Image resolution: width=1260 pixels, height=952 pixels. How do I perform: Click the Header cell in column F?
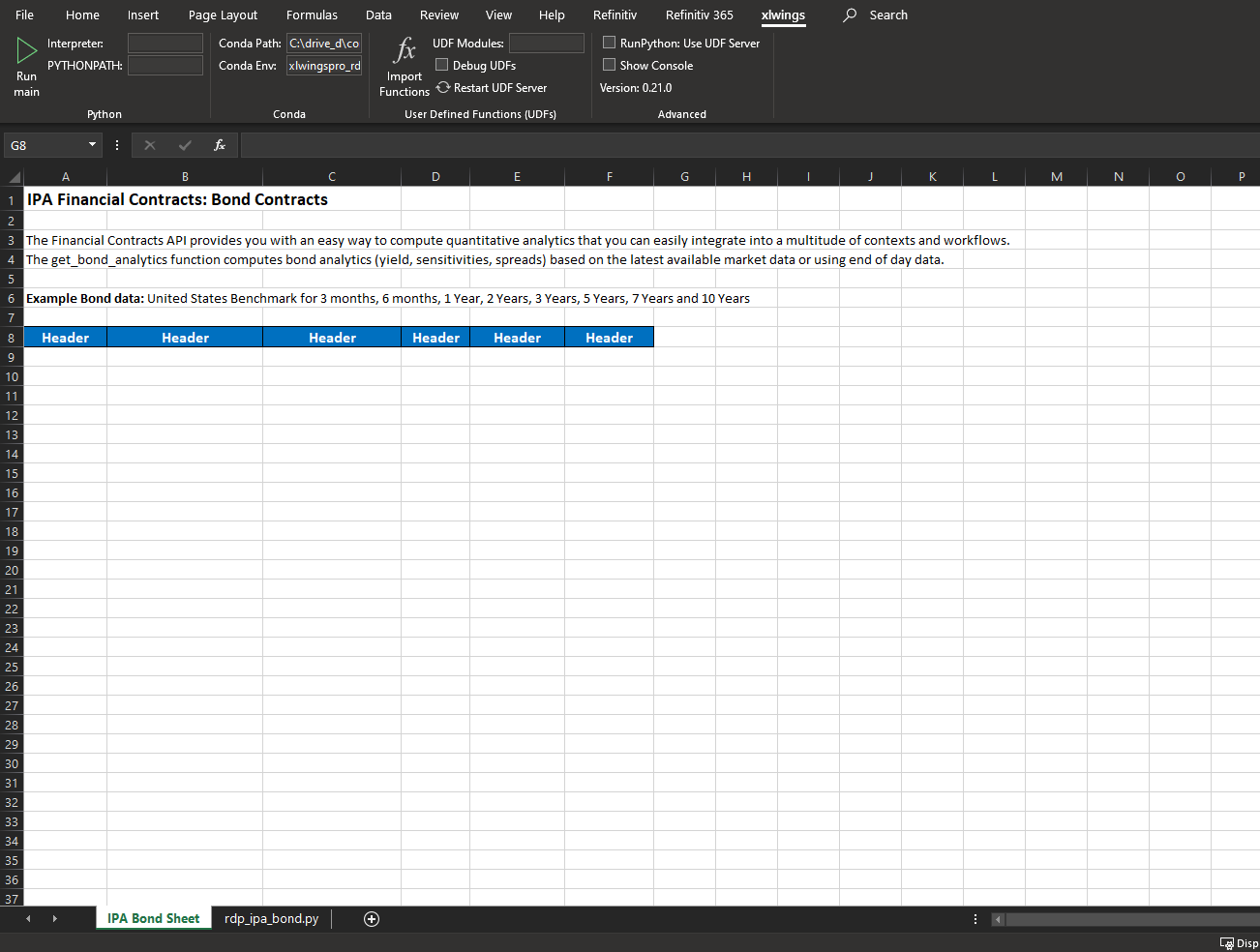pos(610,337)
